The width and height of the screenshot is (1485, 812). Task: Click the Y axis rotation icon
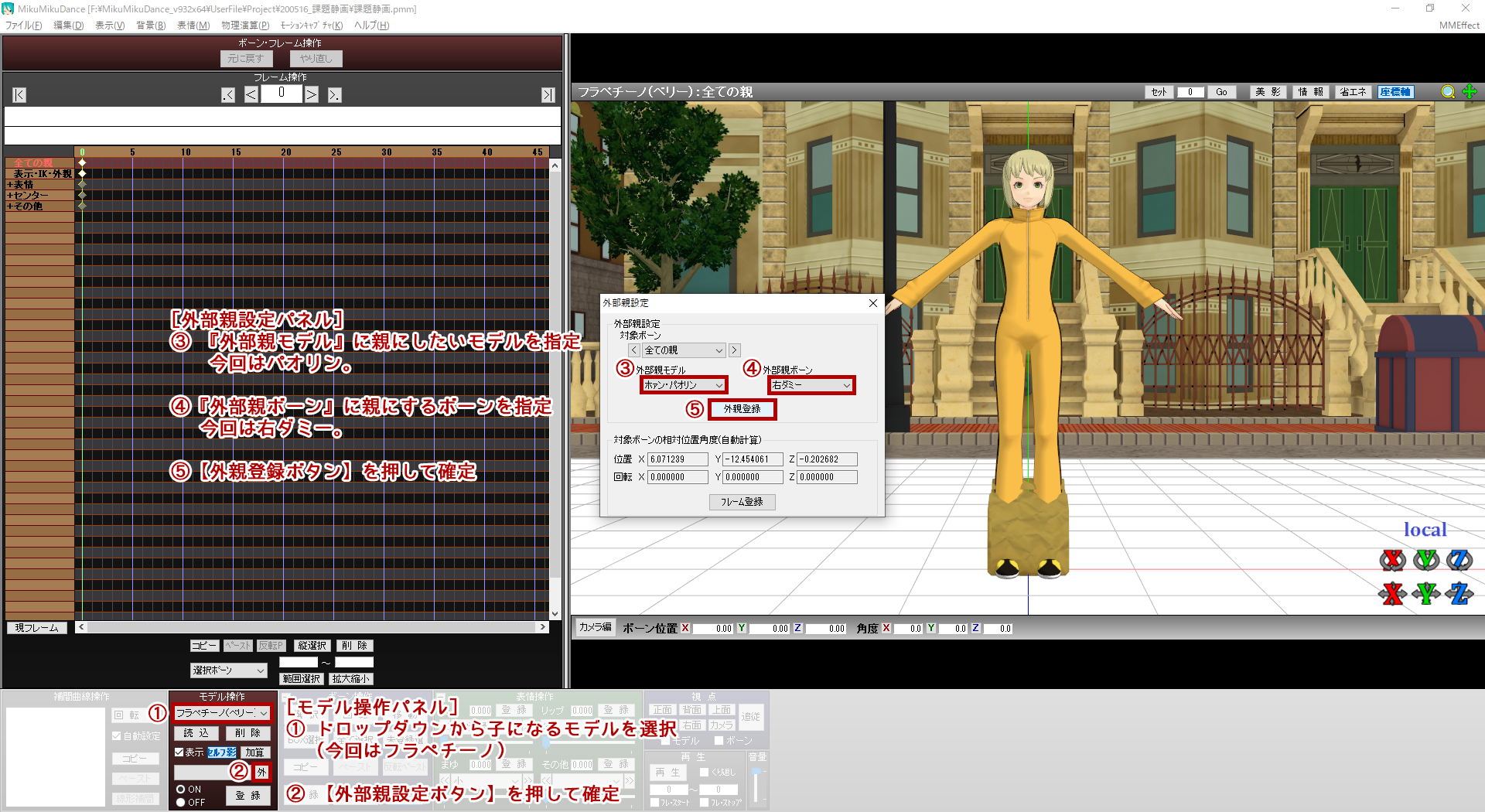1426,559
